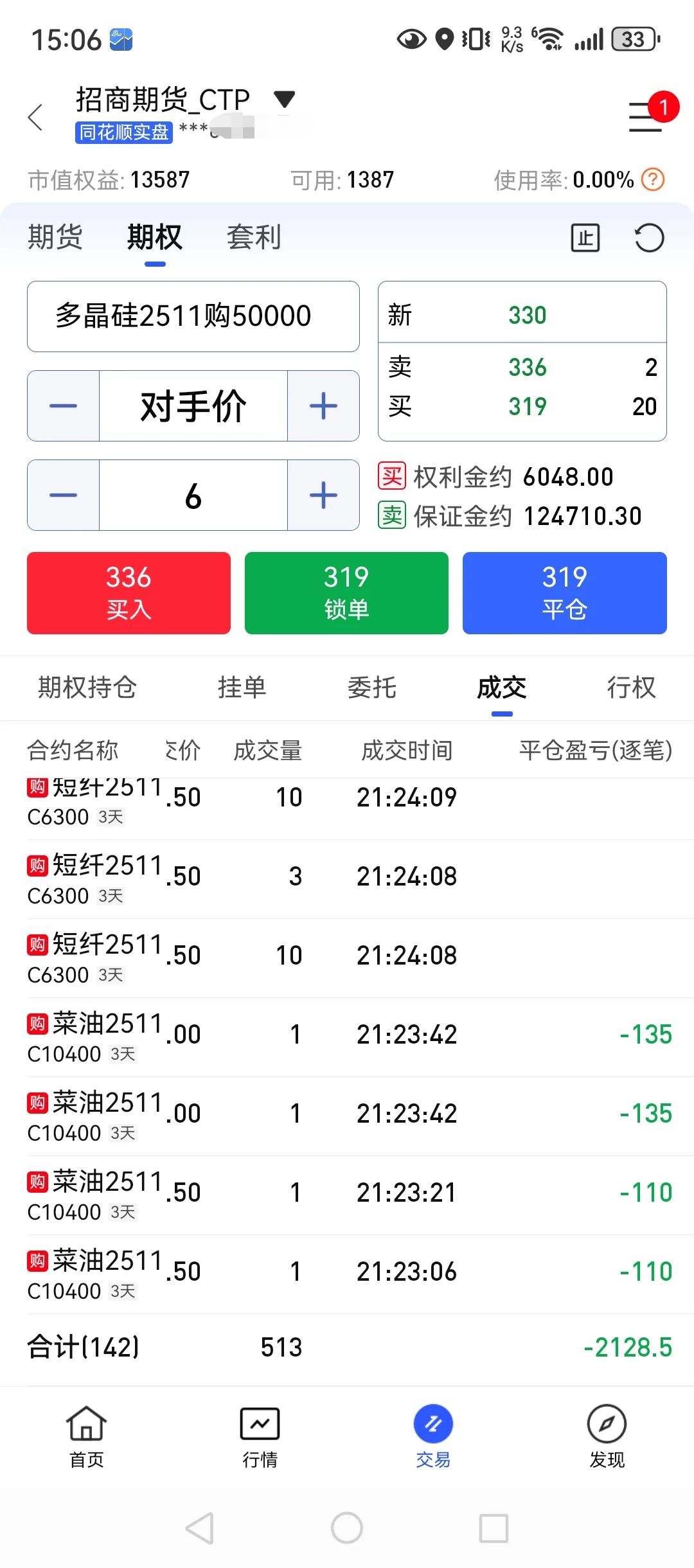This screenshot has width=694, height=1568.
Task: Tap the Android recent apps square
Action: [494, 1528]
